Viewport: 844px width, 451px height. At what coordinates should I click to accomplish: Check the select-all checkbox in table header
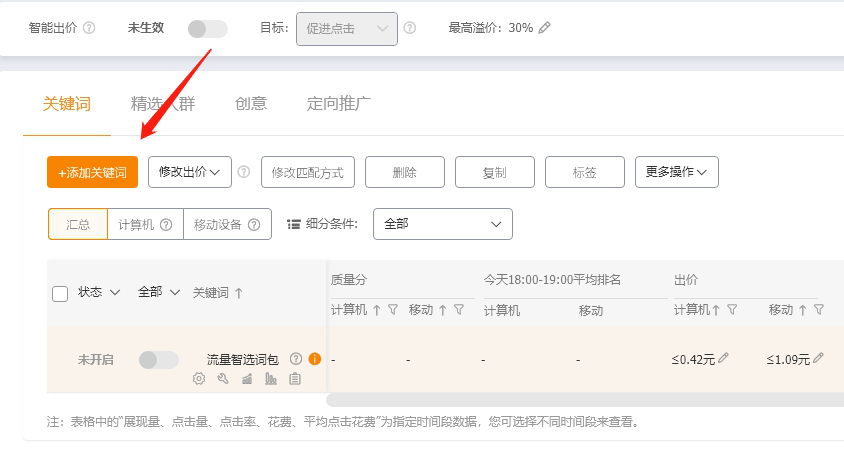coord(60,293)
